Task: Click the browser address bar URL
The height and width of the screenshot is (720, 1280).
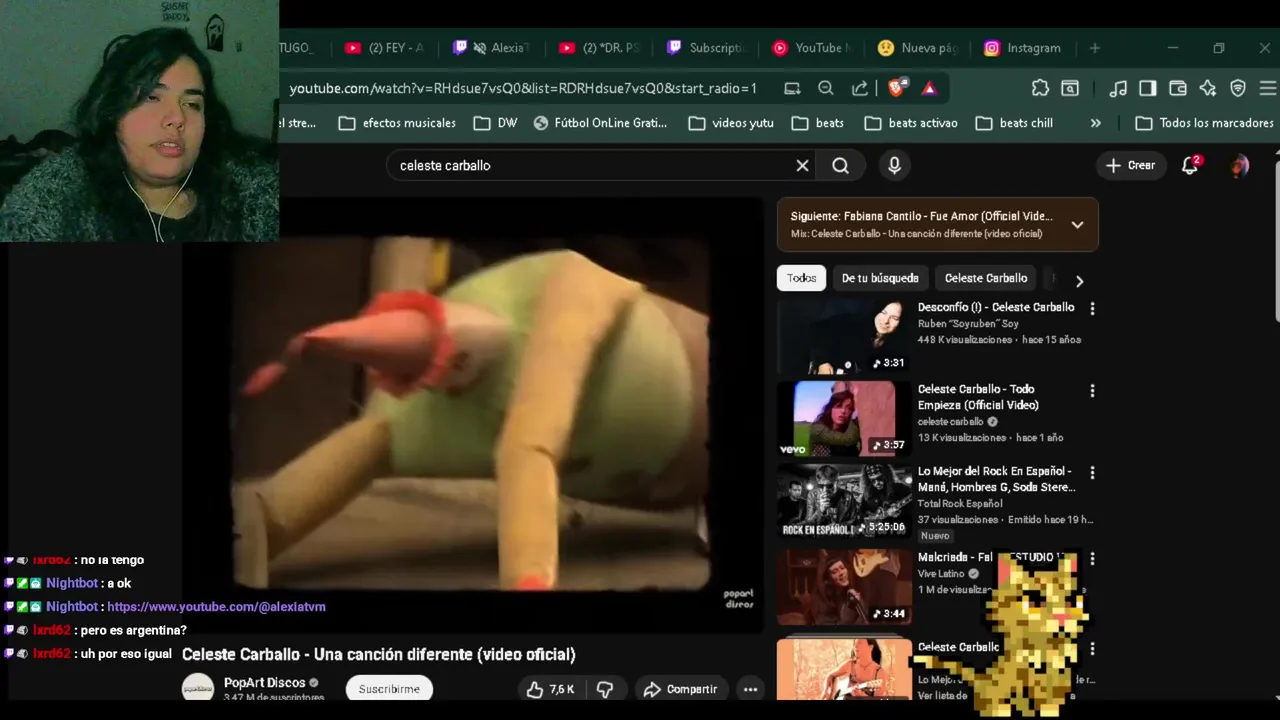Action: click(x=523, y=88)
